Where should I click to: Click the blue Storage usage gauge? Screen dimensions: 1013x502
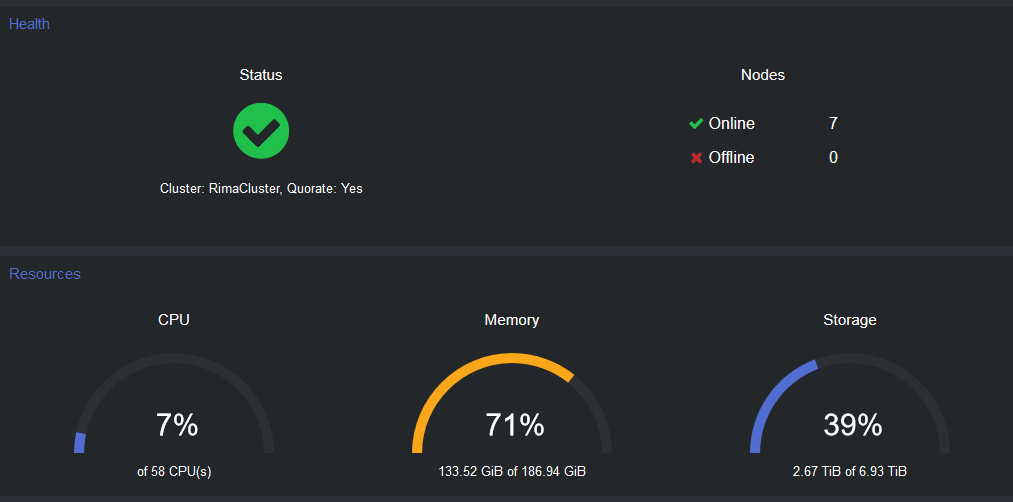[775, 389]
